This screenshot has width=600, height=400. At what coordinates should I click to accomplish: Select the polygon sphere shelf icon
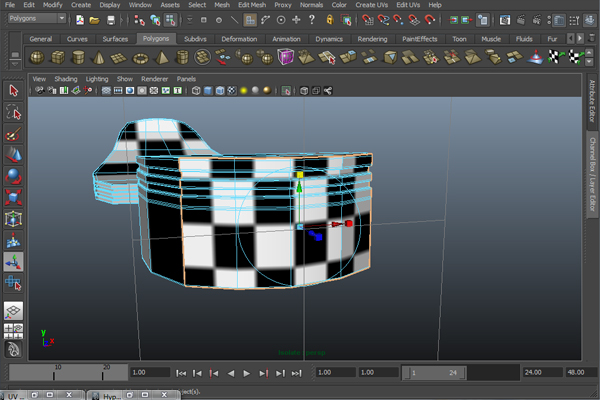coord(37,57)
